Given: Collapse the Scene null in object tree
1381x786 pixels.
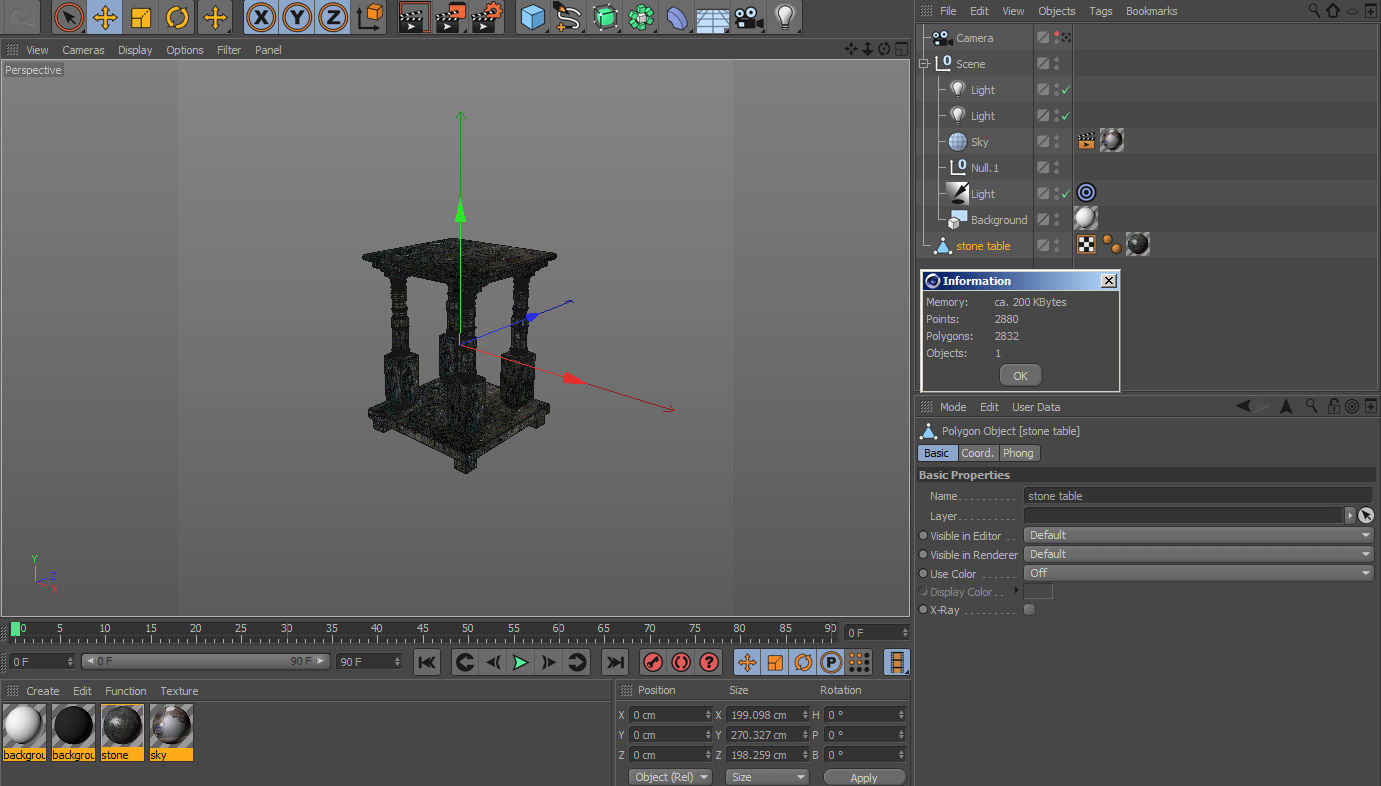Looking at the screenshot, I should 925,64.
